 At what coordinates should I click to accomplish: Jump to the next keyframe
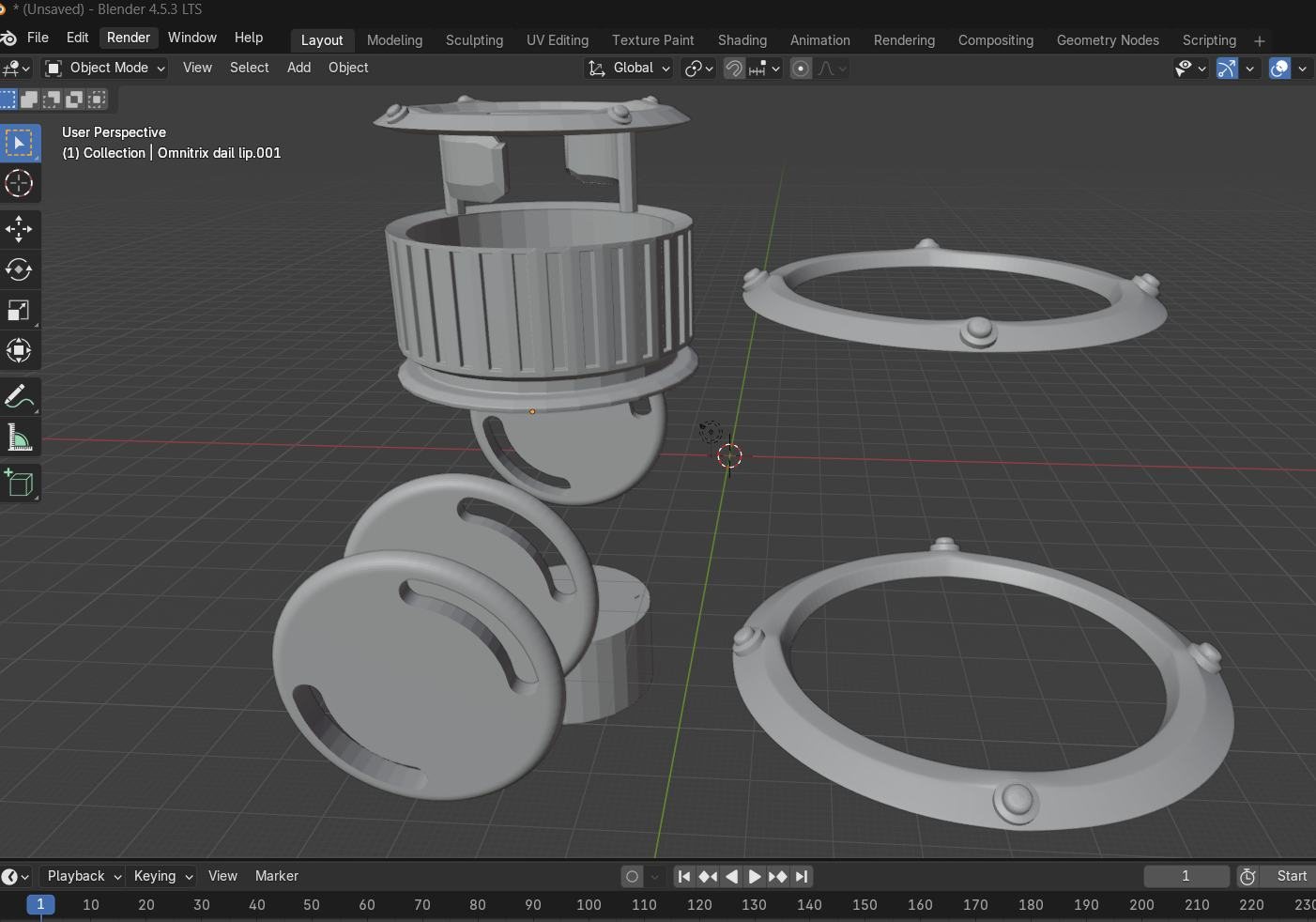click(x=778, y=876)
